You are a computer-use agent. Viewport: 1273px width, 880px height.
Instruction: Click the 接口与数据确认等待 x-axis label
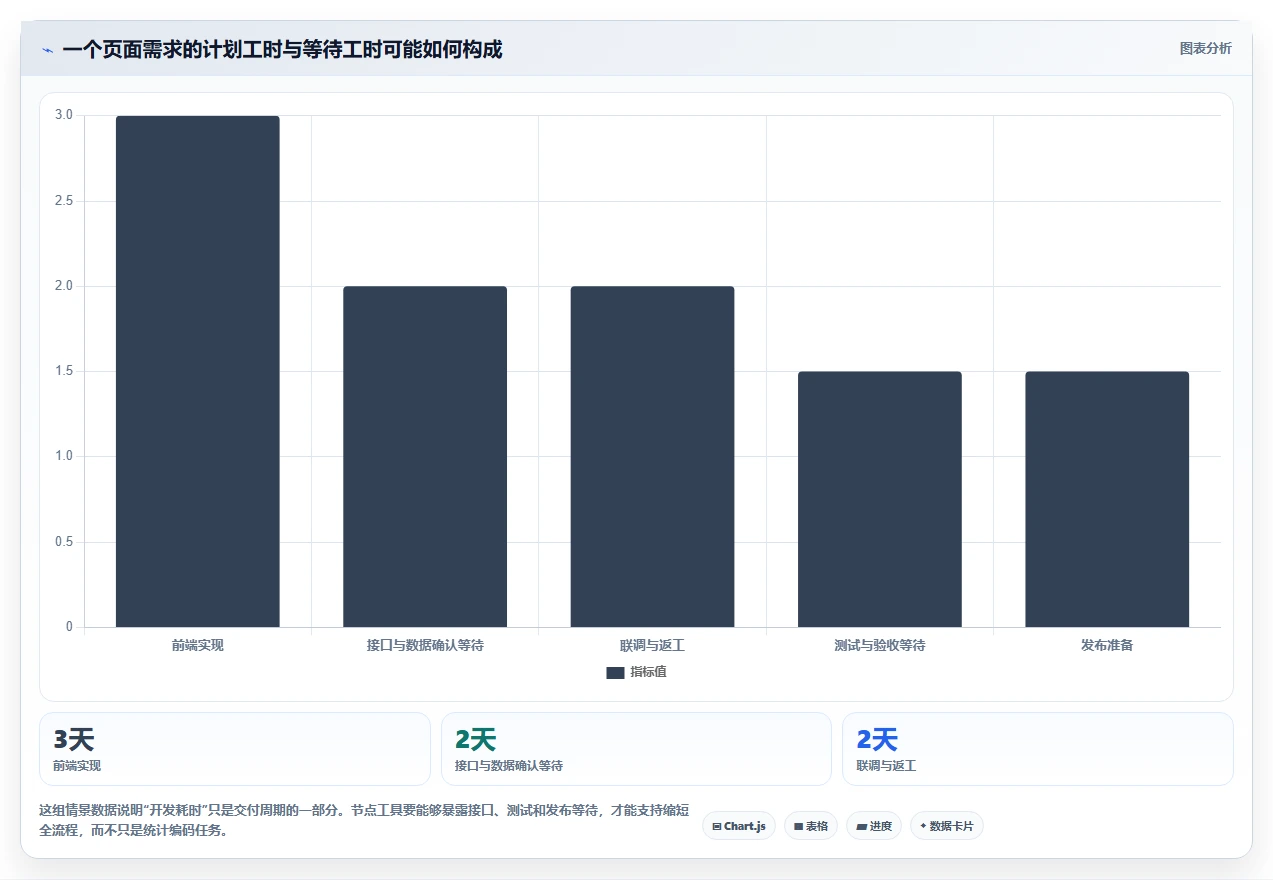coord(425,645)
